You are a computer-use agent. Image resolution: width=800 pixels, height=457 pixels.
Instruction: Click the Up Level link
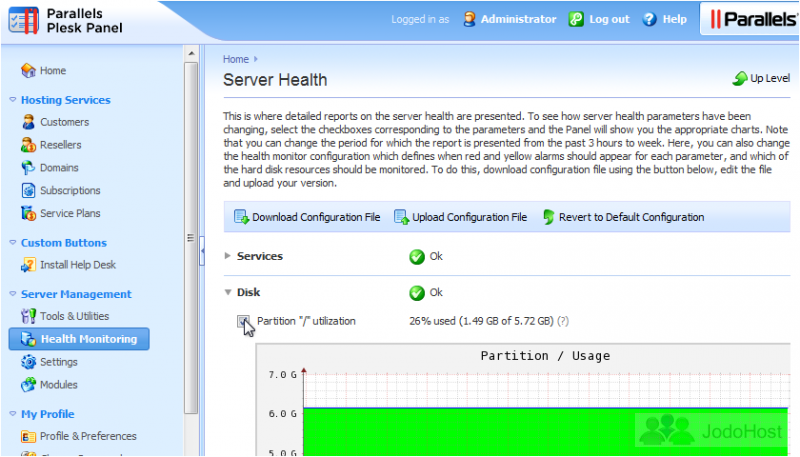770,79
